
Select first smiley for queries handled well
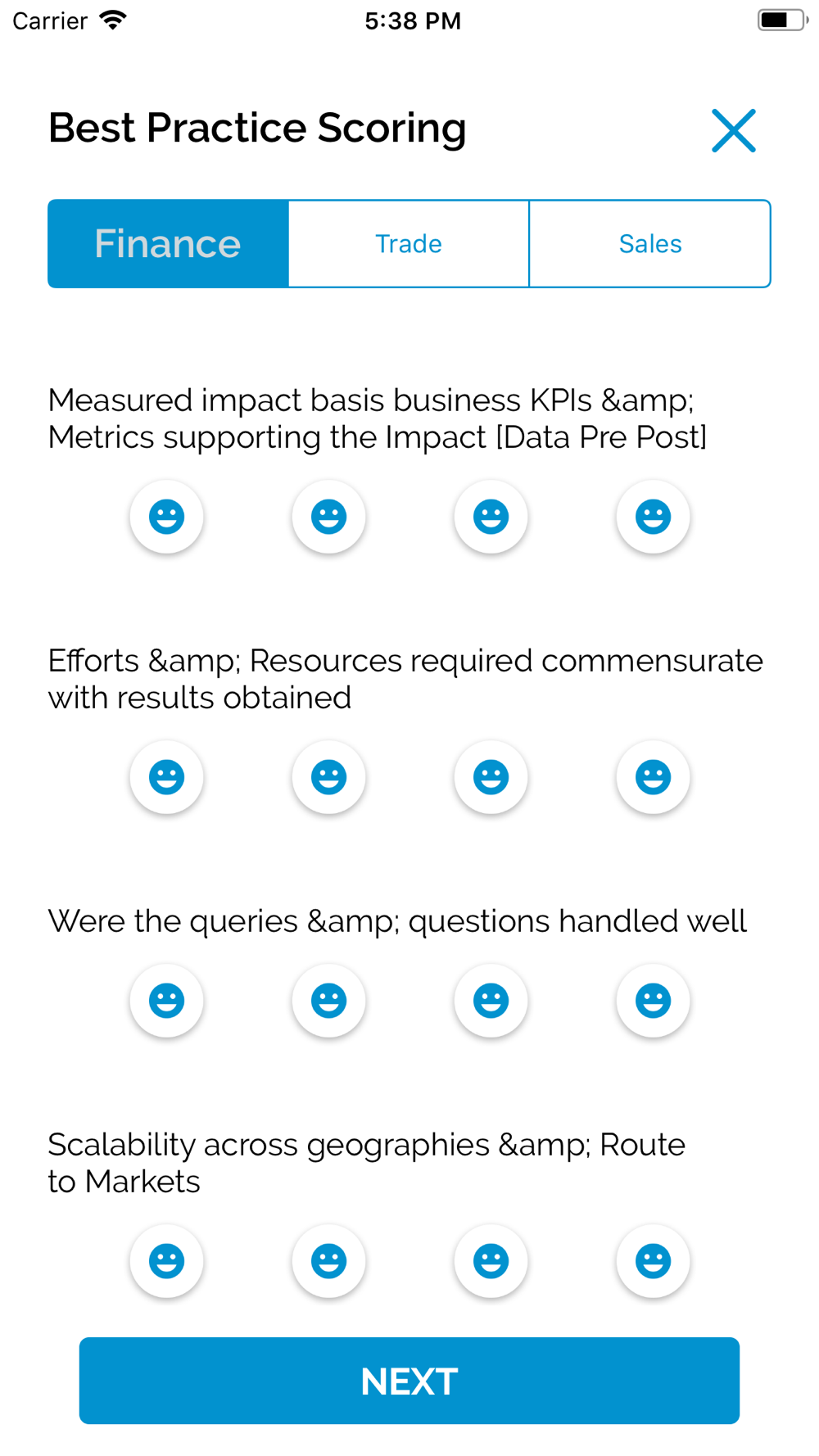(166, 1001)
